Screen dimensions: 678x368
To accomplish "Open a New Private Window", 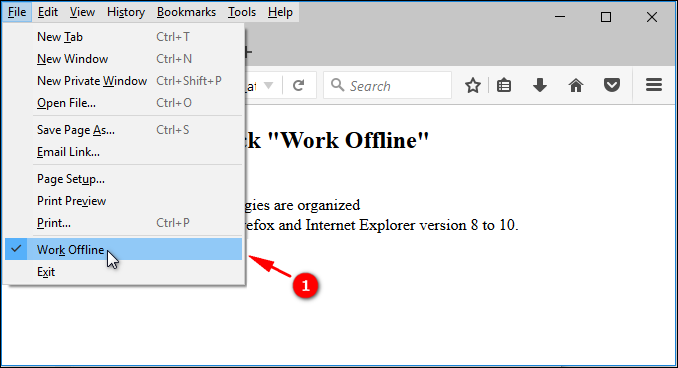I will point(124,81).
